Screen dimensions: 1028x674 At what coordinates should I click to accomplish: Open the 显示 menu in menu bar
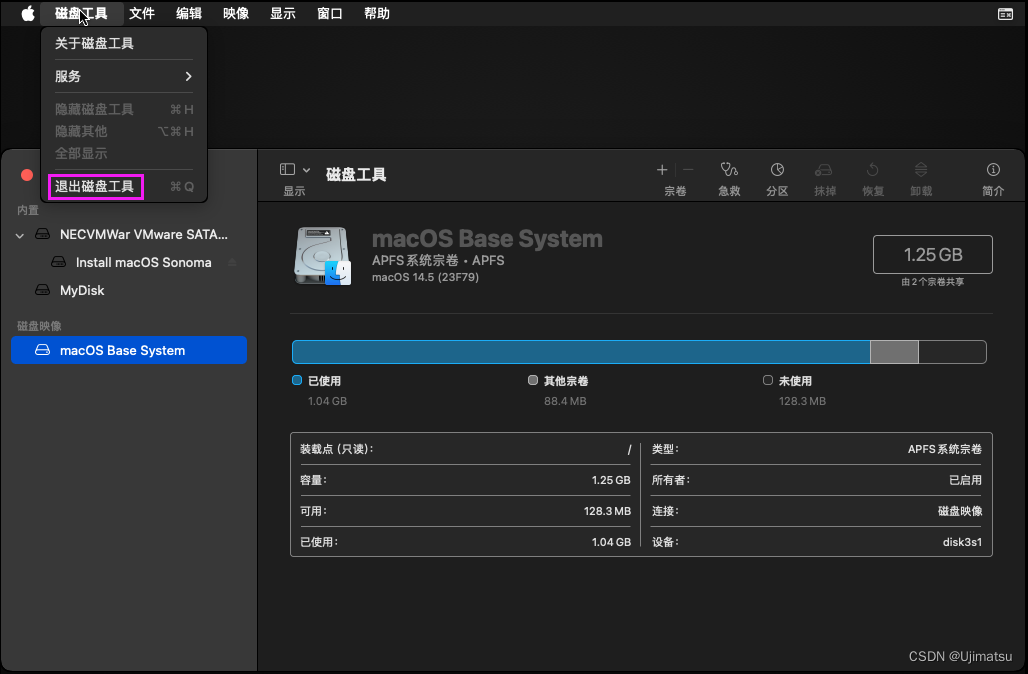point(283,13)
